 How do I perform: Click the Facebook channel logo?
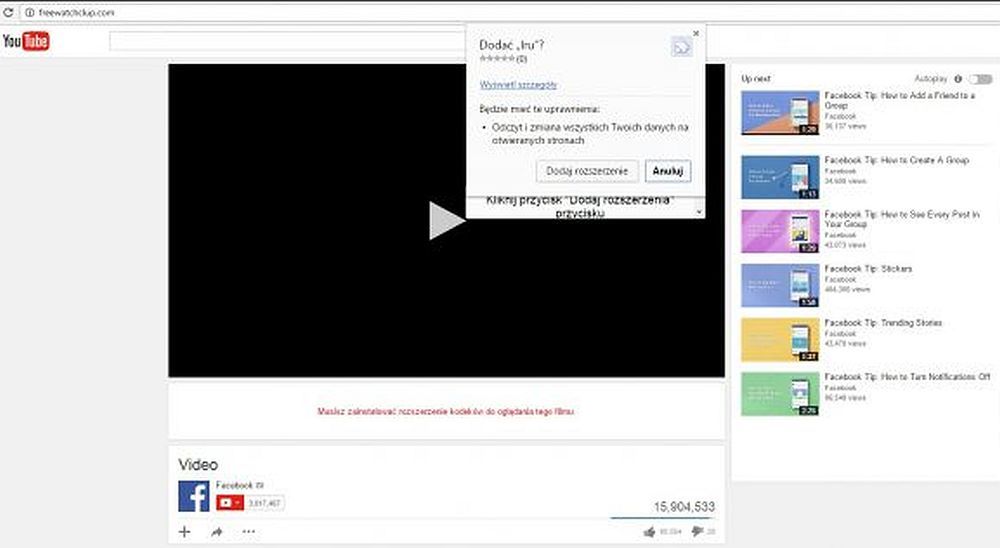tap(194, 496)
